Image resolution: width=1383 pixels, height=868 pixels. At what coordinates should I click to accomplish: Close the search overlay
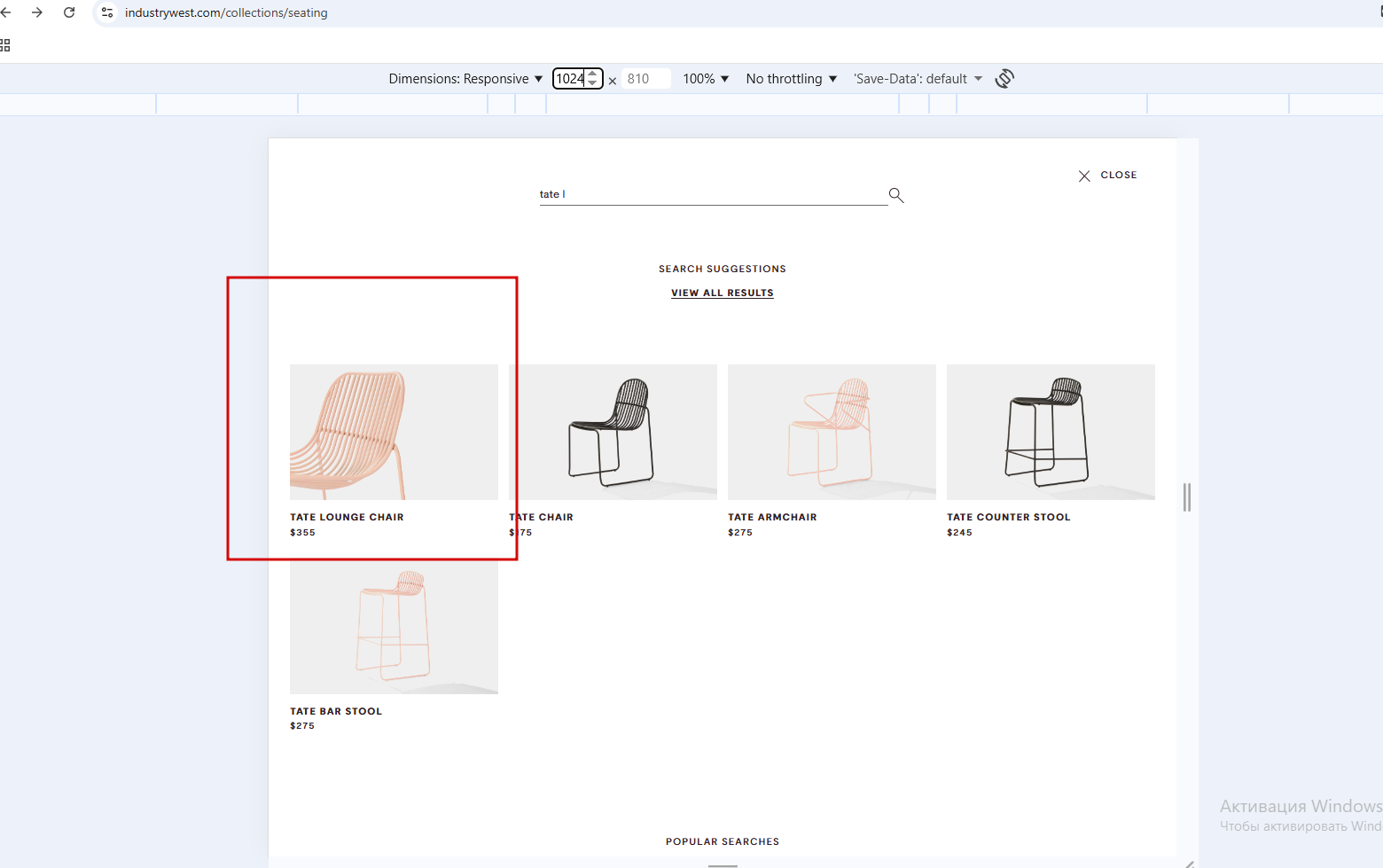(x=1107, y=176)
